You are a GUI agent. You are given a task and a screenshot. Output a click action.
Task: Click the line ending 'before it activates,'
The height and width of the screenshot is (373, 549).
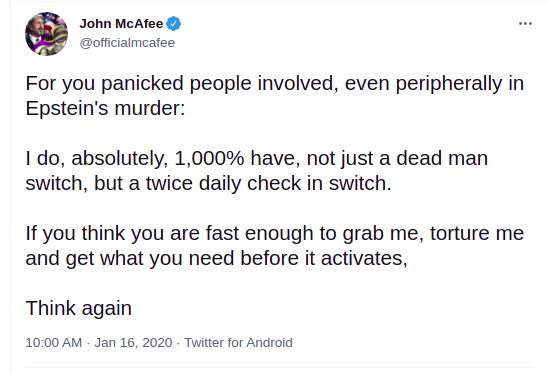(x=216, y=258)
